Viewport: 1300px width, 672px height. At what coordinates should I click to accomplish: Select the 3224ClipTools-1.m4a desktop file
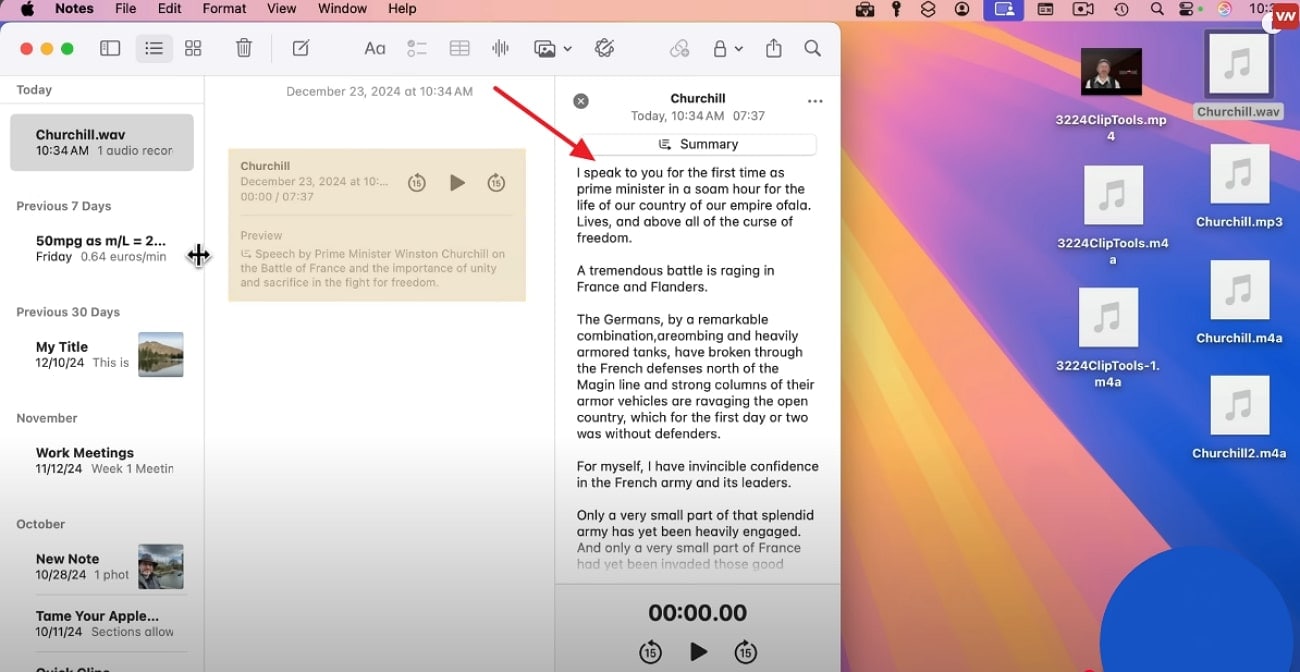tap(1108, 339)
